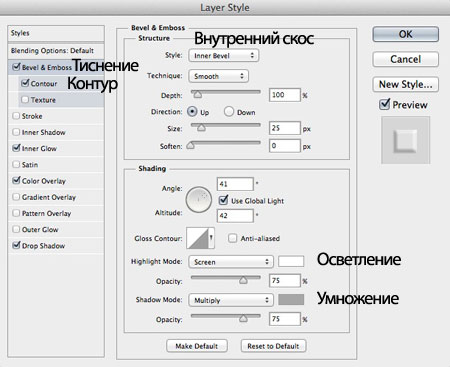
Task: Enable the Satin checkbox
Action: (x=16, y=164)
